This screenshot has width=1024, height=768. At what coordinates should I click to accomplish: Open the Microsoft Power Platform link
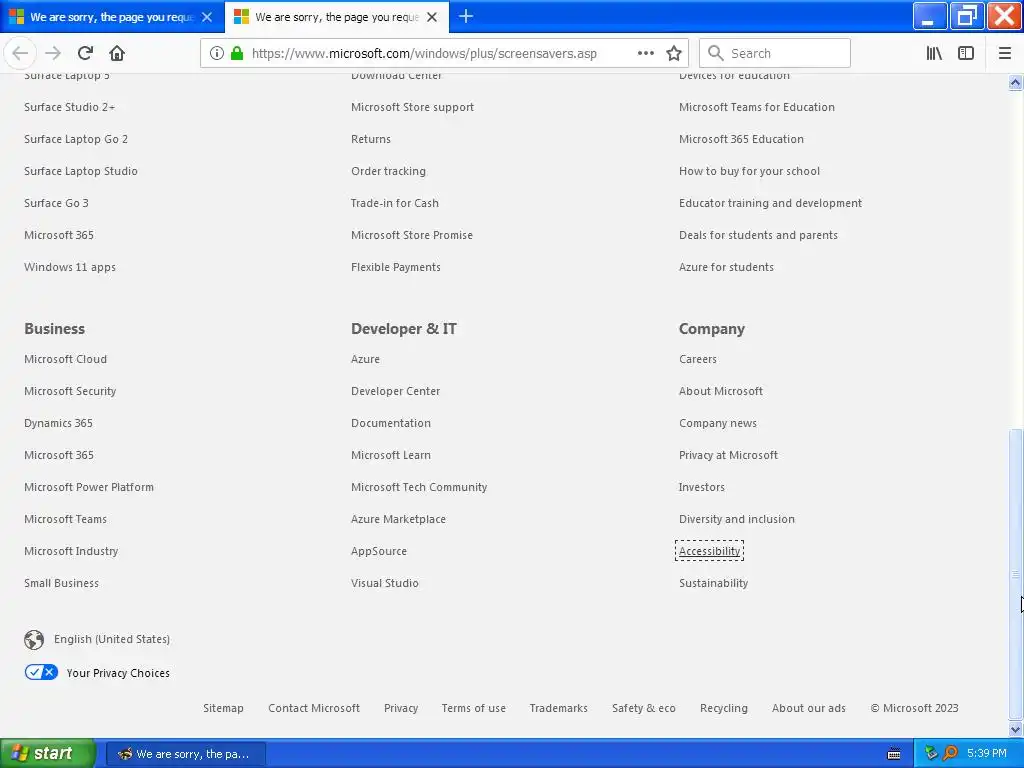pyautogui.click(x=89, y=487)
